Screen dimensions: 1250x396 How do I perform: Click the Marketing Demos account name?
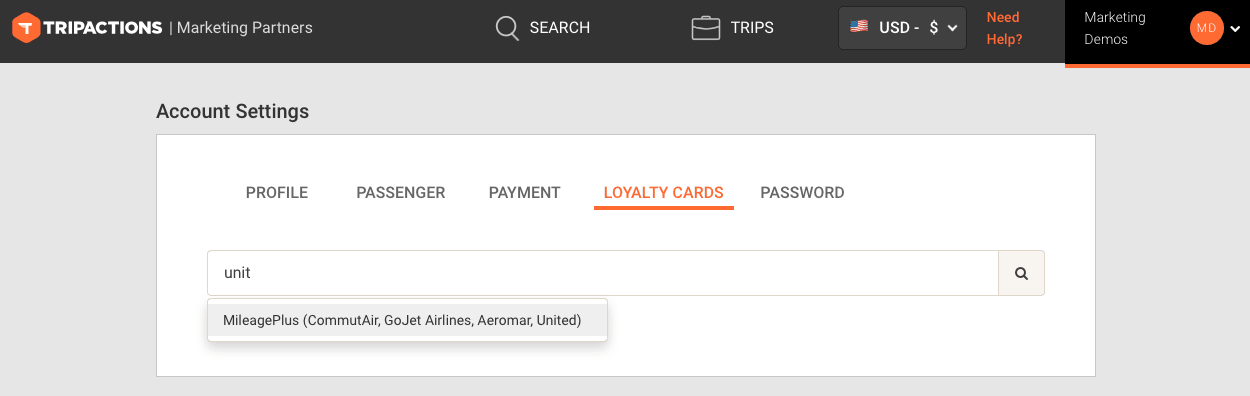[x=1115, y=28]
